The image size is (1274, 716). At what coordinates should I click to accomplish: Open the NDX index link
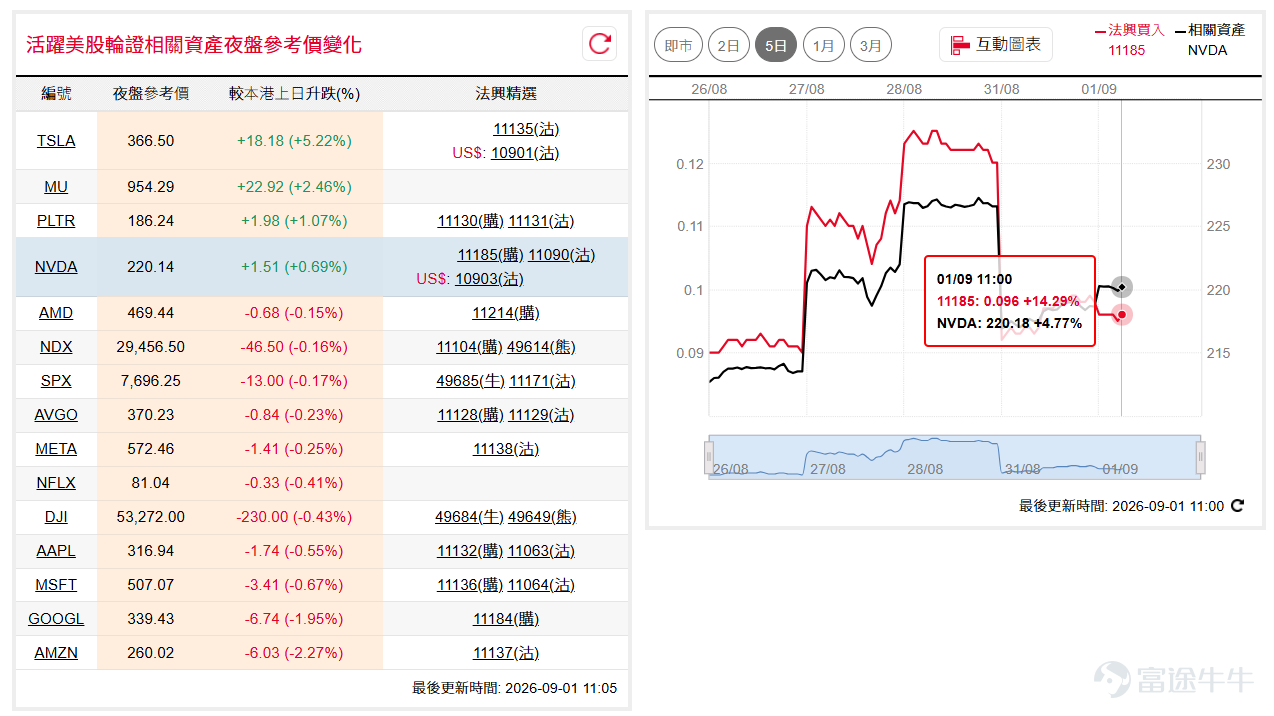(56, 347)
